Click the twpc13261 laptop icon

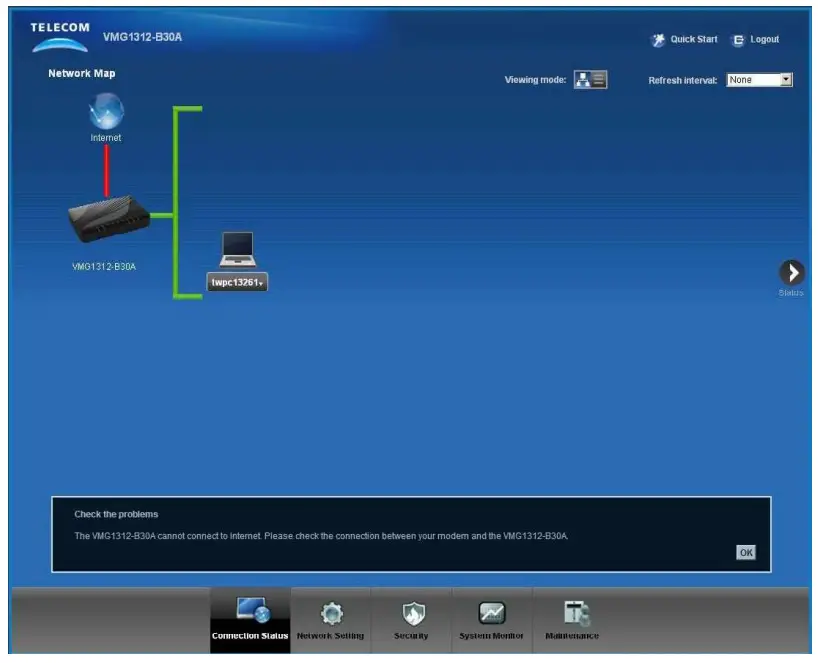[x=237, y=249]
